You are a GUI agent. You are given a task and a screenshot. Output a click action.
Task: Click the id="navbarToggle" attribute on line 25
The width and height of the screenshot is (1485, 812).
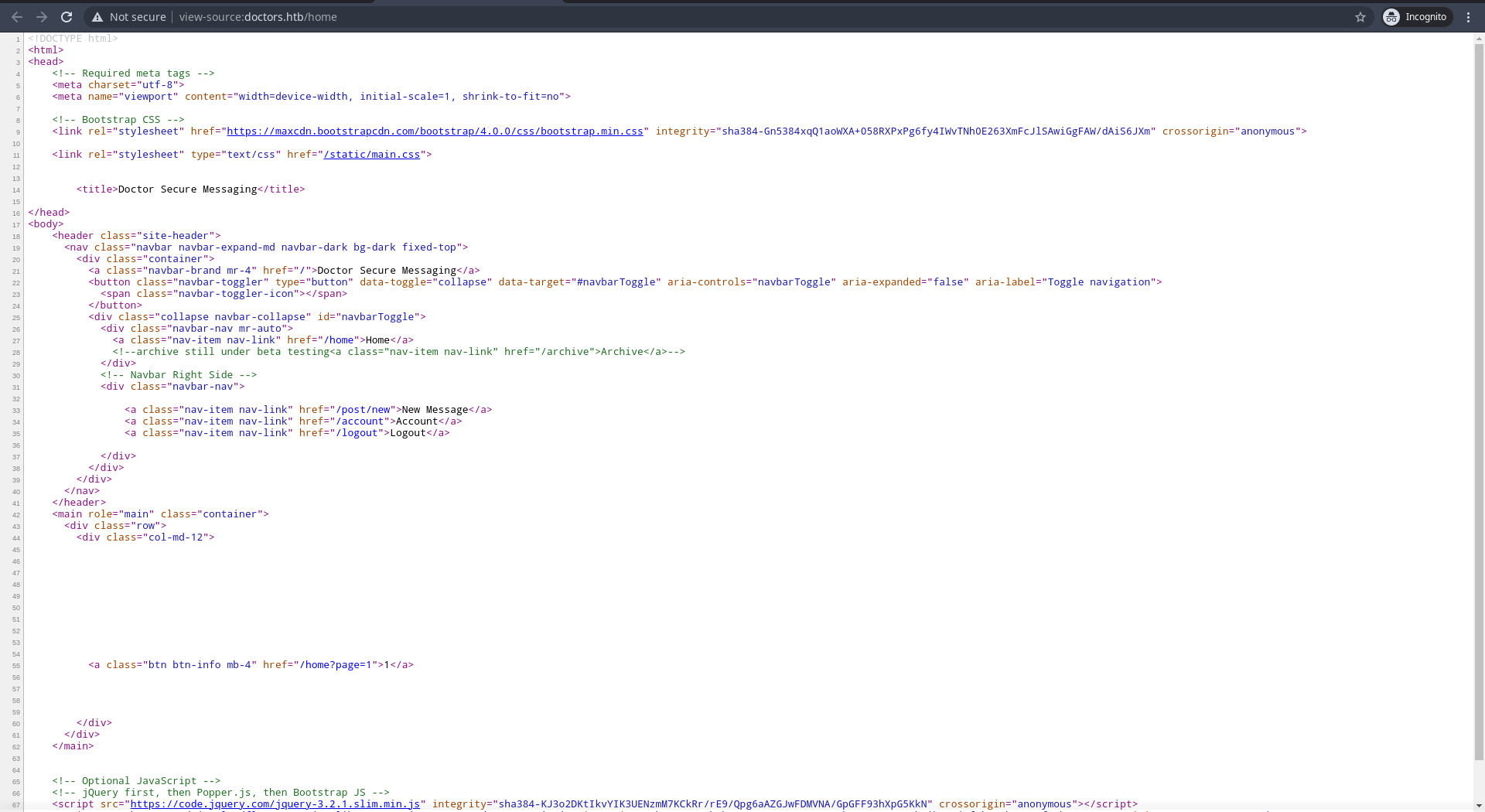click(x=368, y=317)
